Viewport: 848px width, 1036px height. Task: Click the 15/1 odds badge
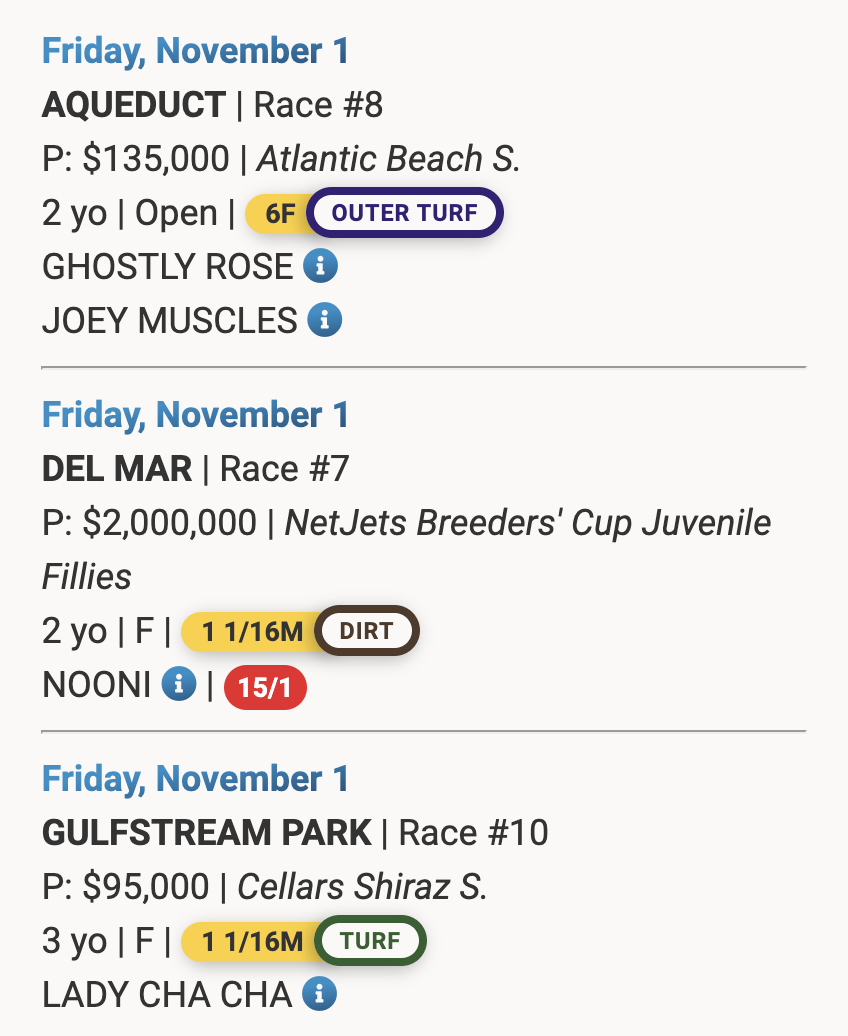[x=265, y=689]
